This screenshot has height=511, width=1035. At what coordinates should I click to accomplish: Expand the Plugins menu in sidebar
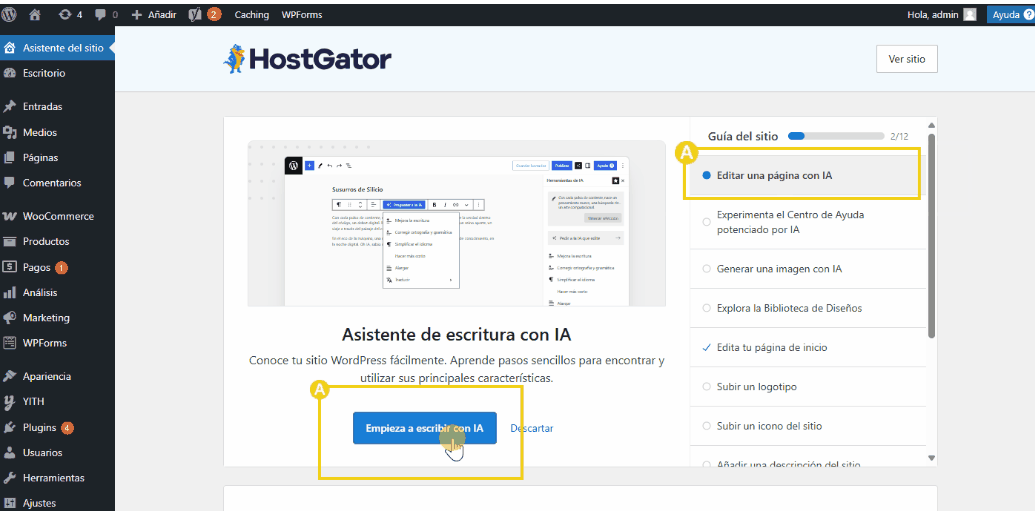[x=40, y=427]
